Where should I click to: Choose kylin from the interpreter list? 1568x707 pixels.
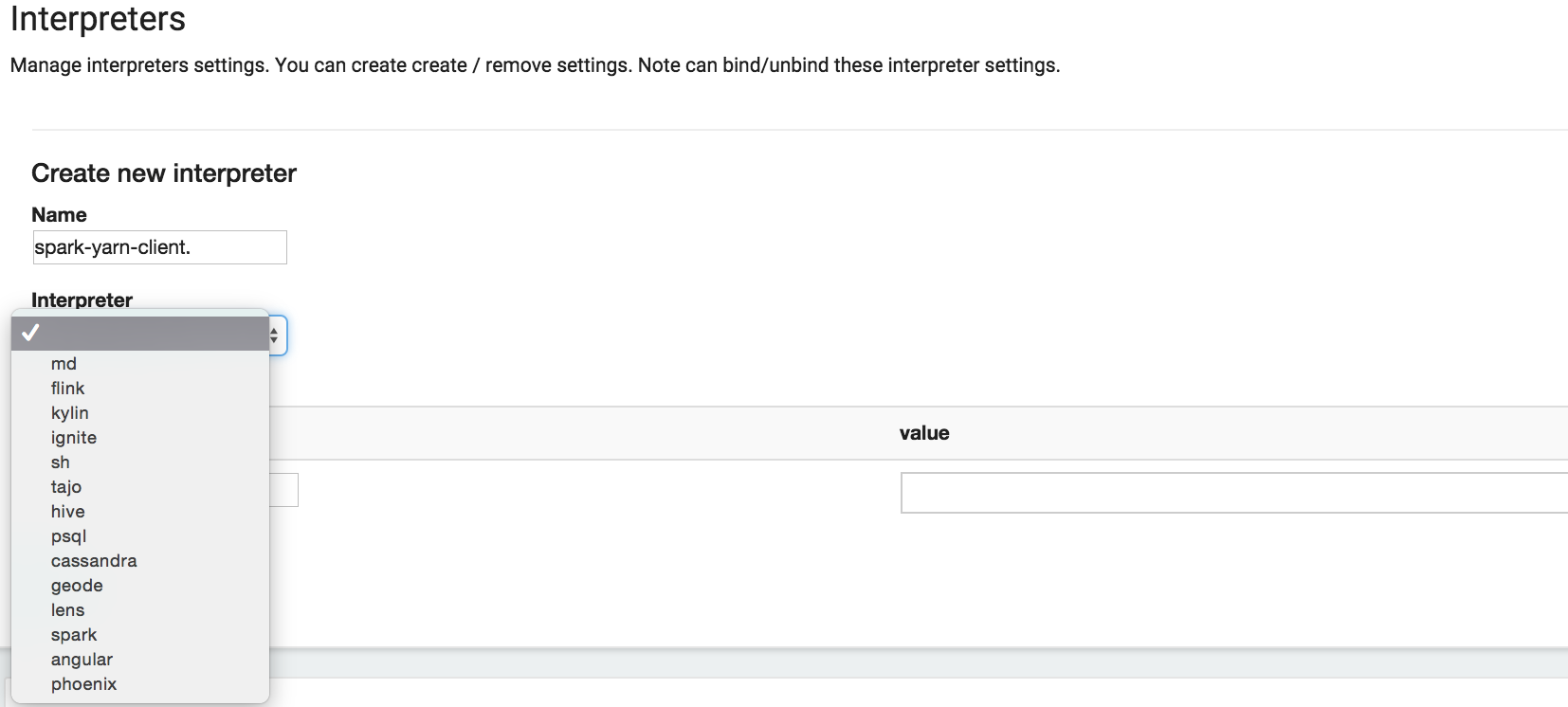pyautogui.click(x=69, y=412)
